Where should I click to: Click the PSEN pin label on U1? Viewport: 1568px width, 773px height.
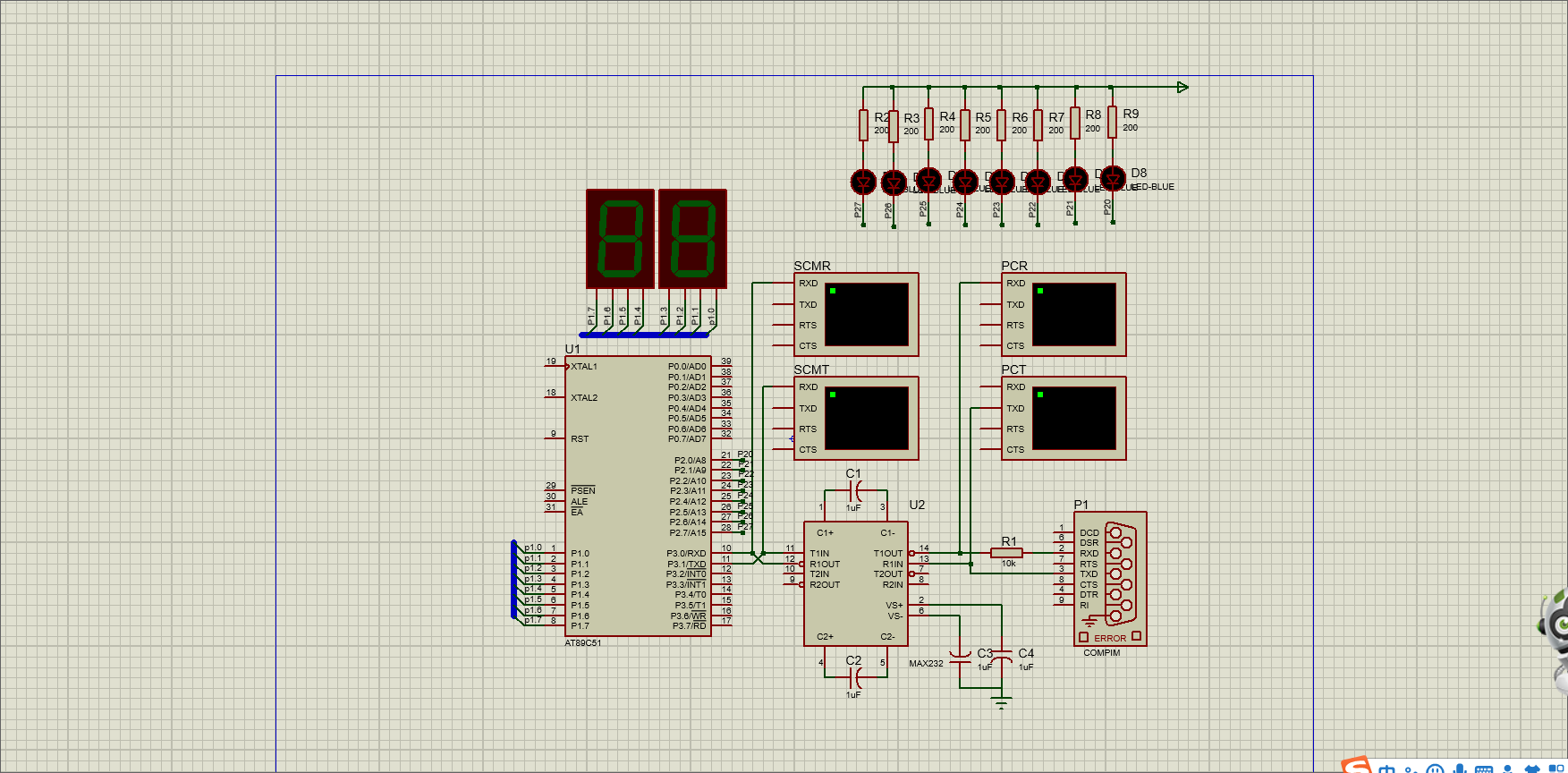tap(583, 490)
